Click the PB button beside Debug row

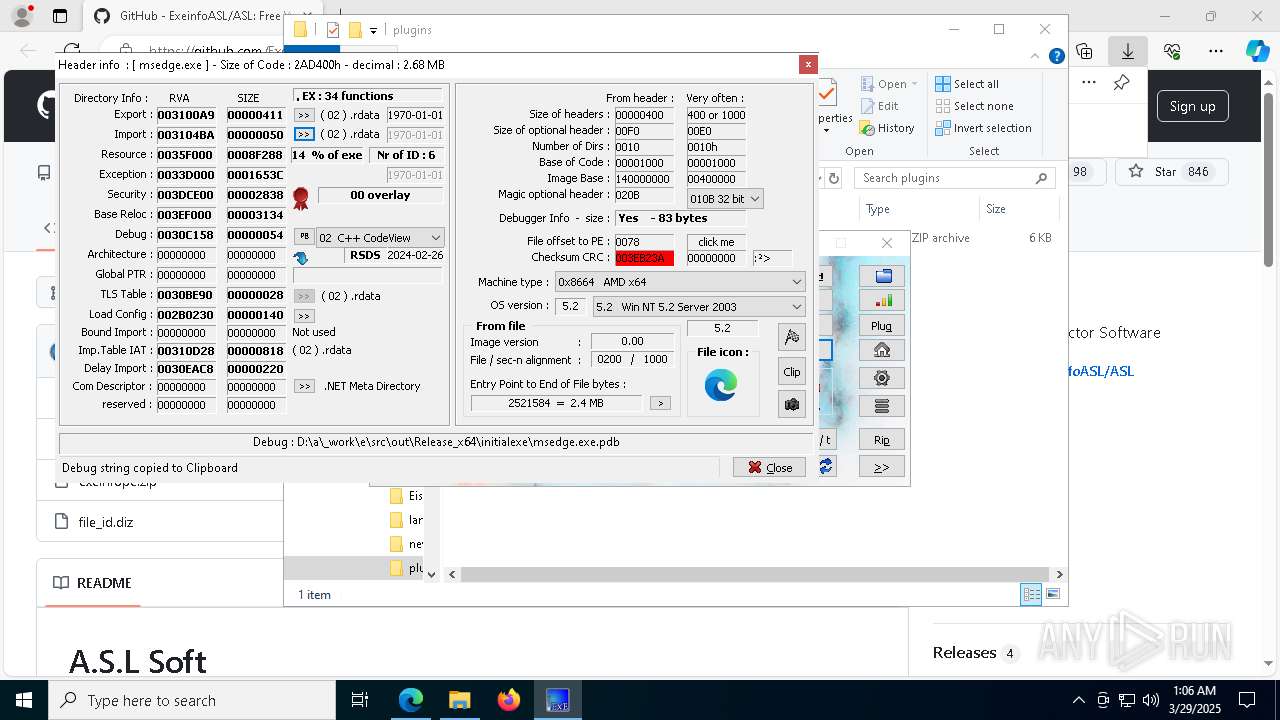[304, 236]
